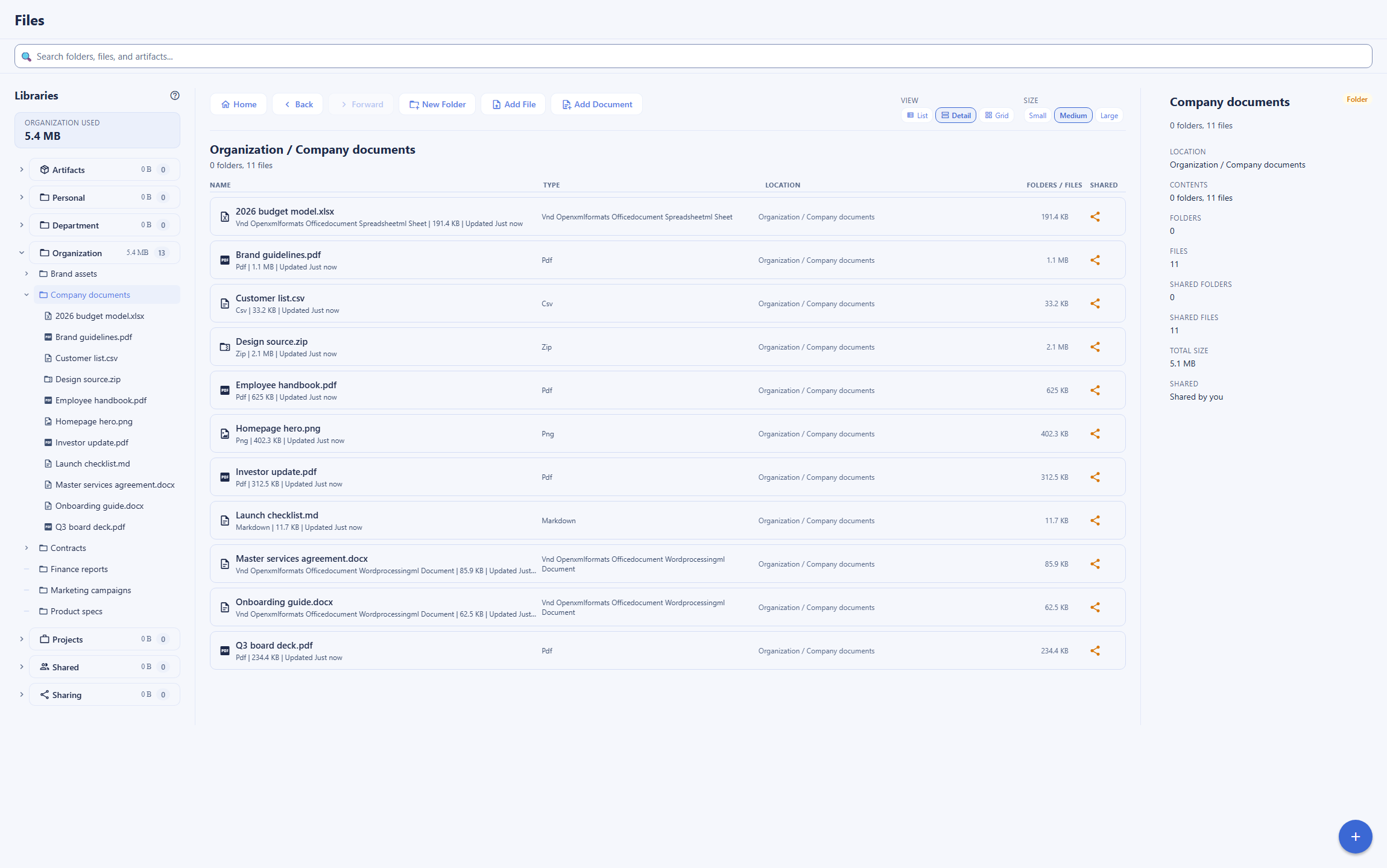Expand the Department library
This screenshot has width=1387, height=868.
point(22,225)
